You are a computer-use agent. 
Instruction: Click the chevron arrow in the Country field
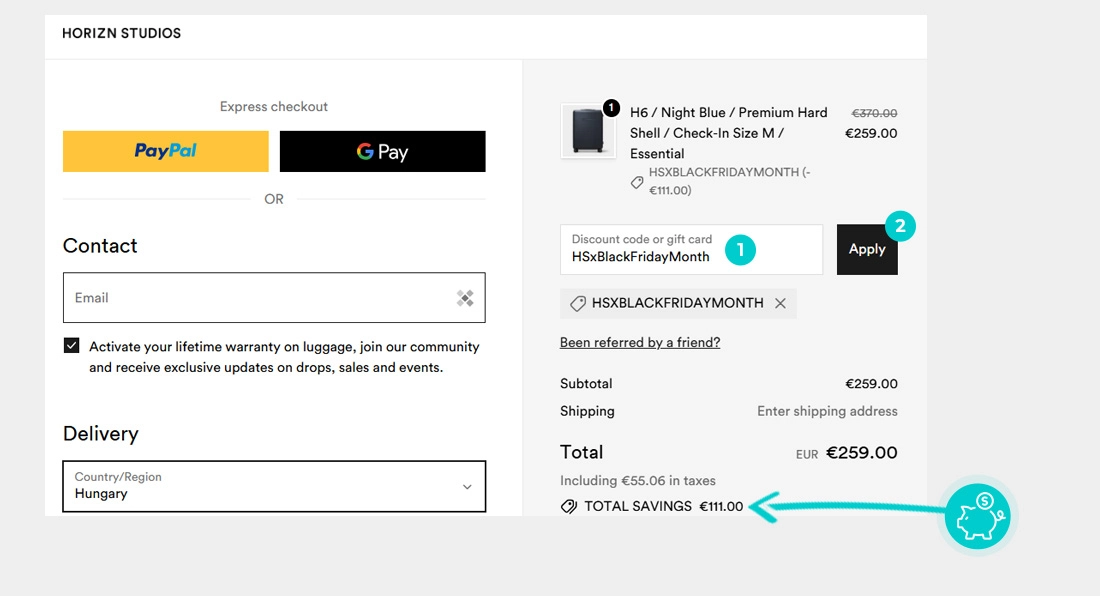click(x=466, y=487)
